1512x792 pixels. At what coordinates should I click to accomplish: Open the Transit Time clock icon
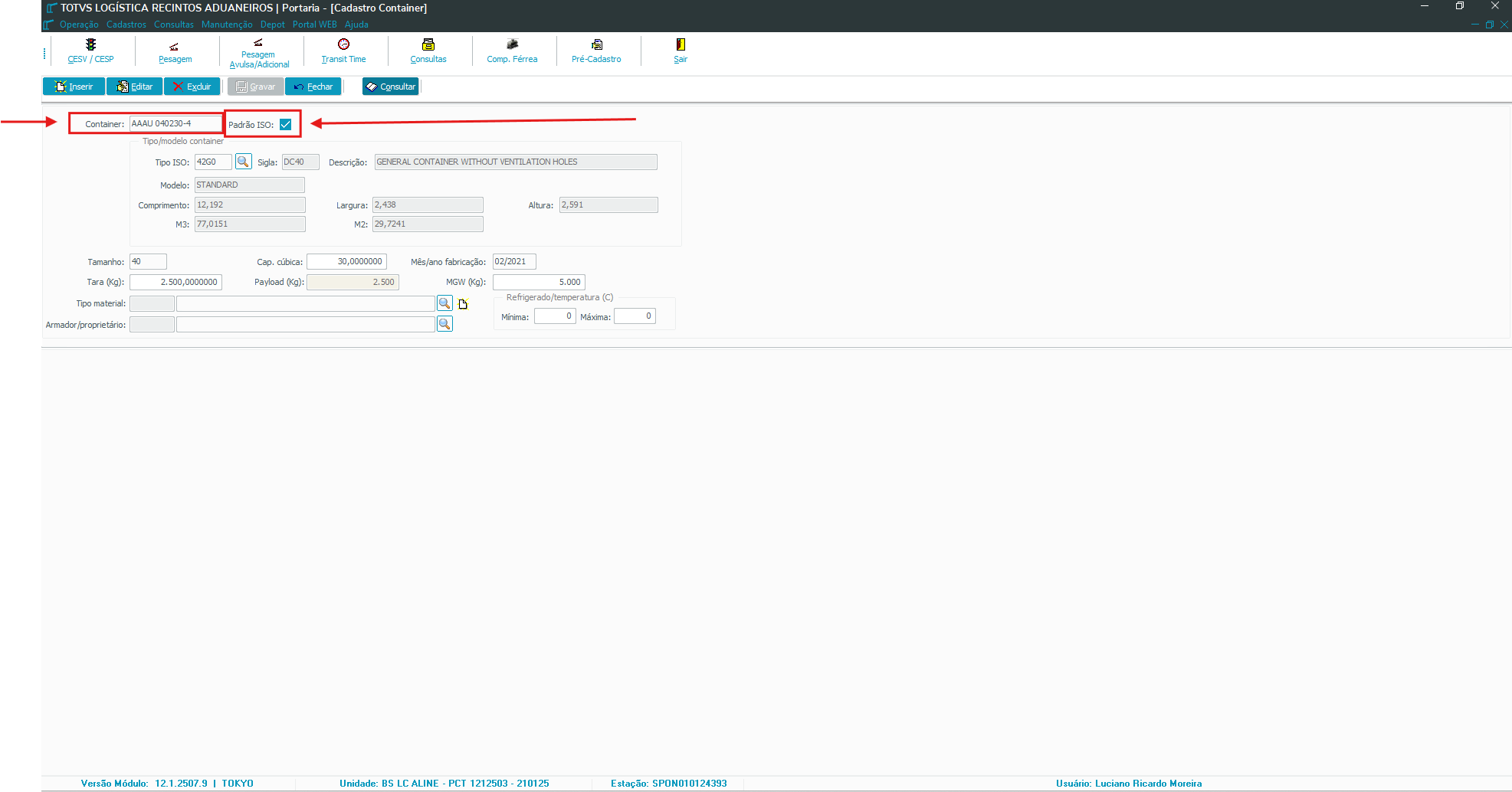343,44
